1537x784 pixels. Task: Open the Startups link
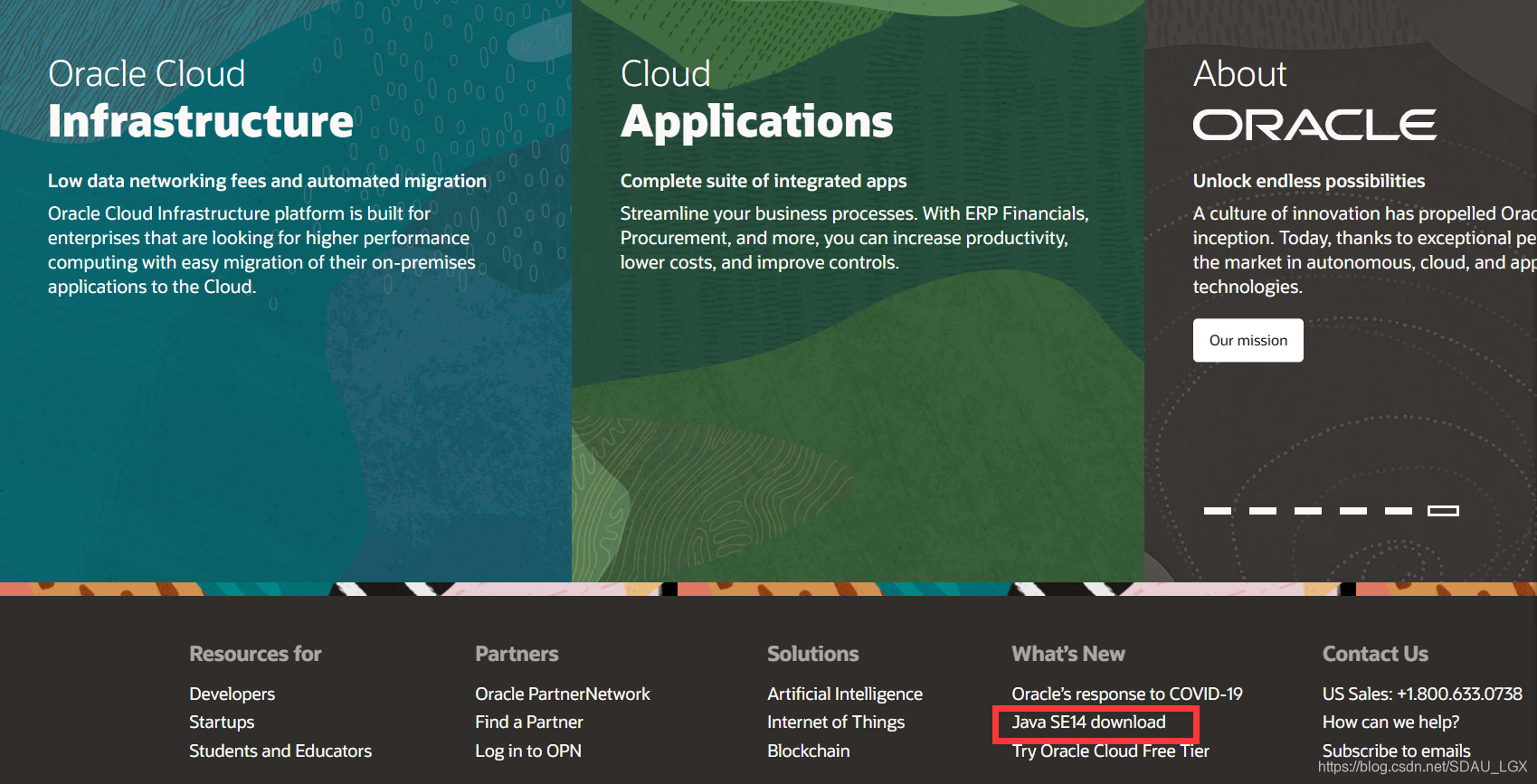click(x=222, y=723)
